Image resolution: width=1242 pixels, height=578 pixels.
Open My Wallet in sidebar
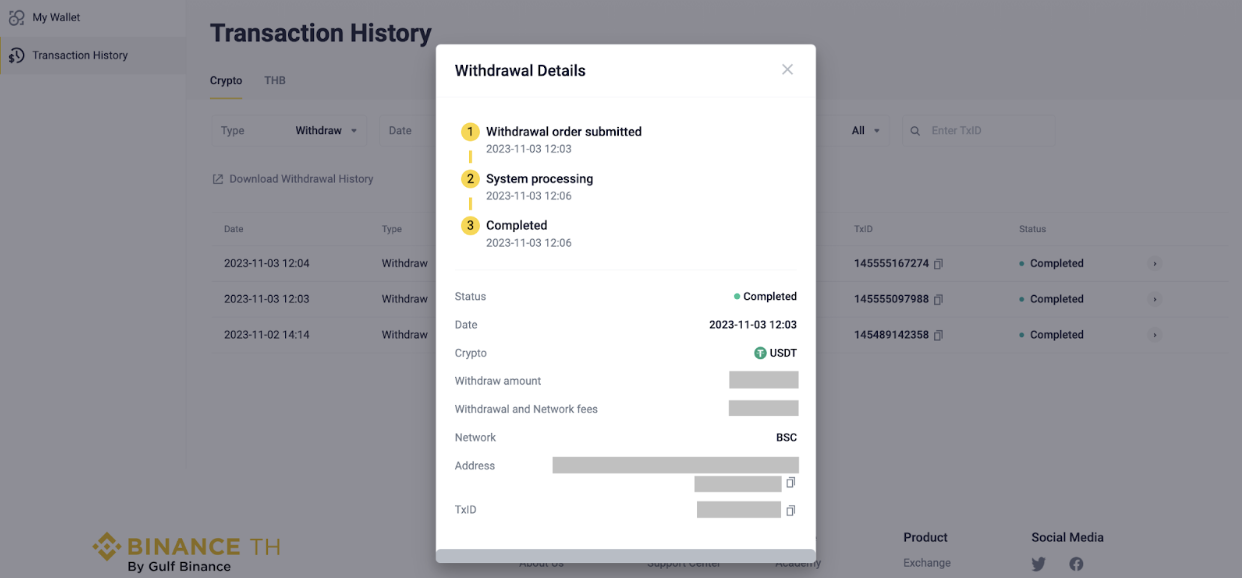tap(56, 17)
